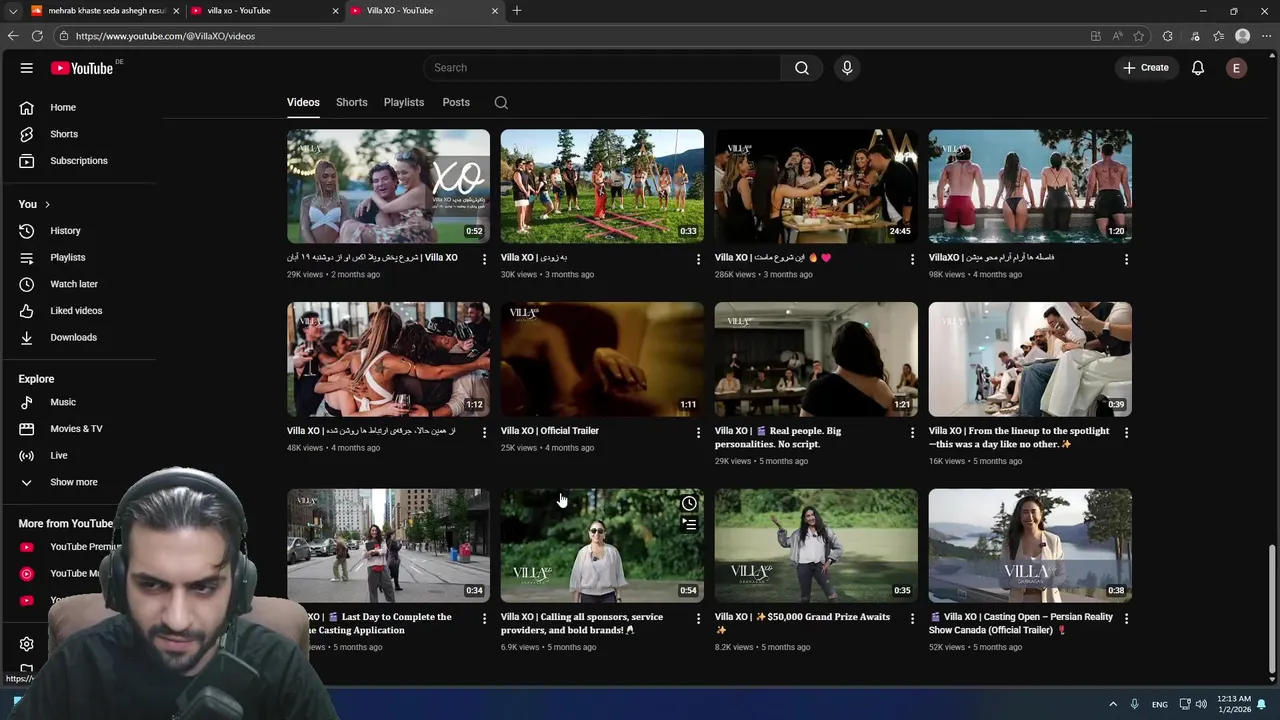The width and height of the screenshot is (1280, 720).
Task: Click the YouTube search field
Action: pos(602,68)
